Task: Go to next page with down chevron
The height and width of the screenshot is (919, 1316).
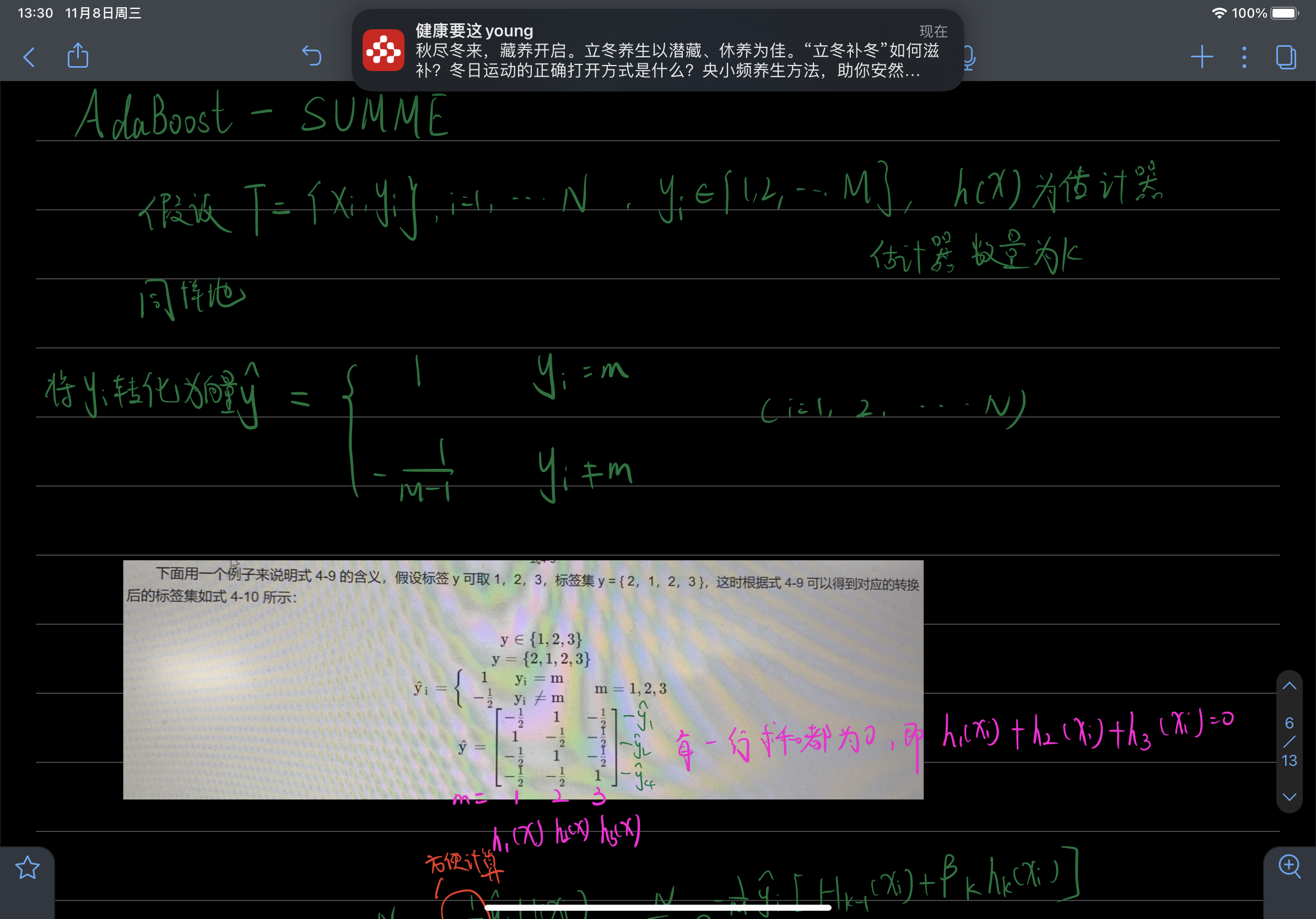Action: pos(1290,797)
